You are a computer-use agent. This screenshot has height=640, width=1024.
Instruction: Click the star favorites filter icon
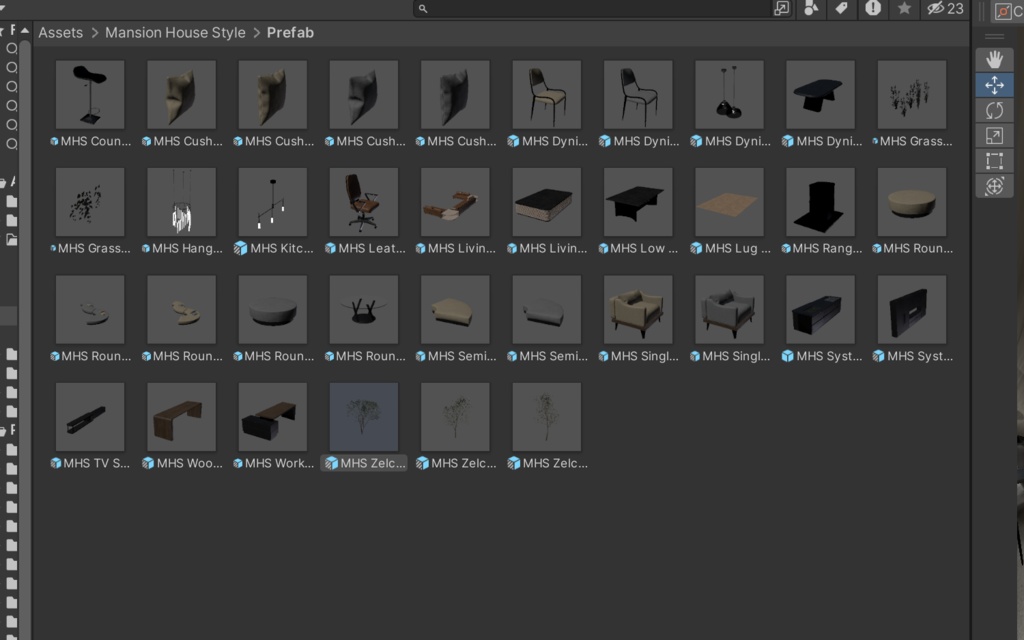pos(904,9)
